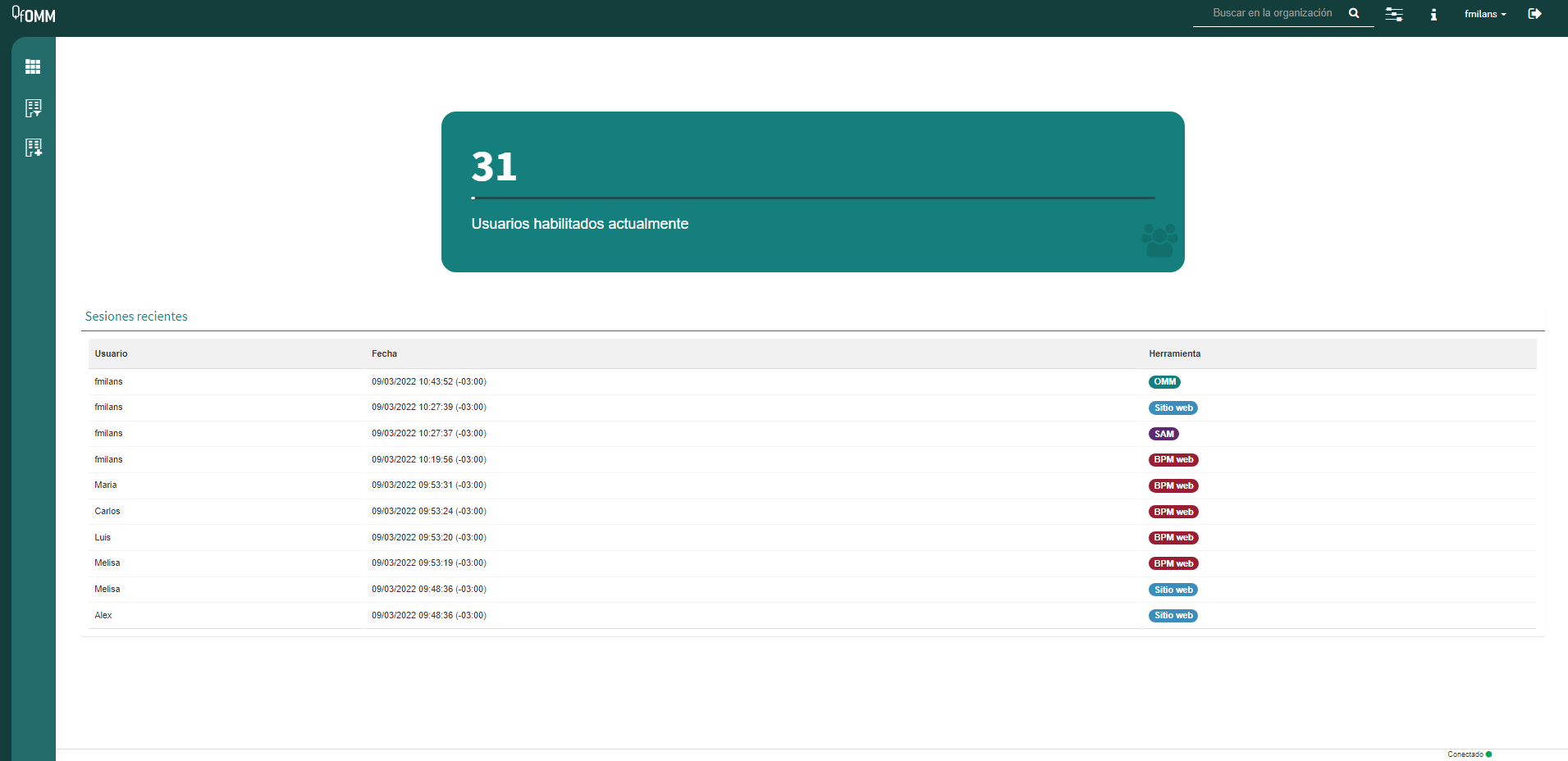The image size is (1568, 761).
Task: Click the Herramienta column header
Action: [x=1174, y=353]
